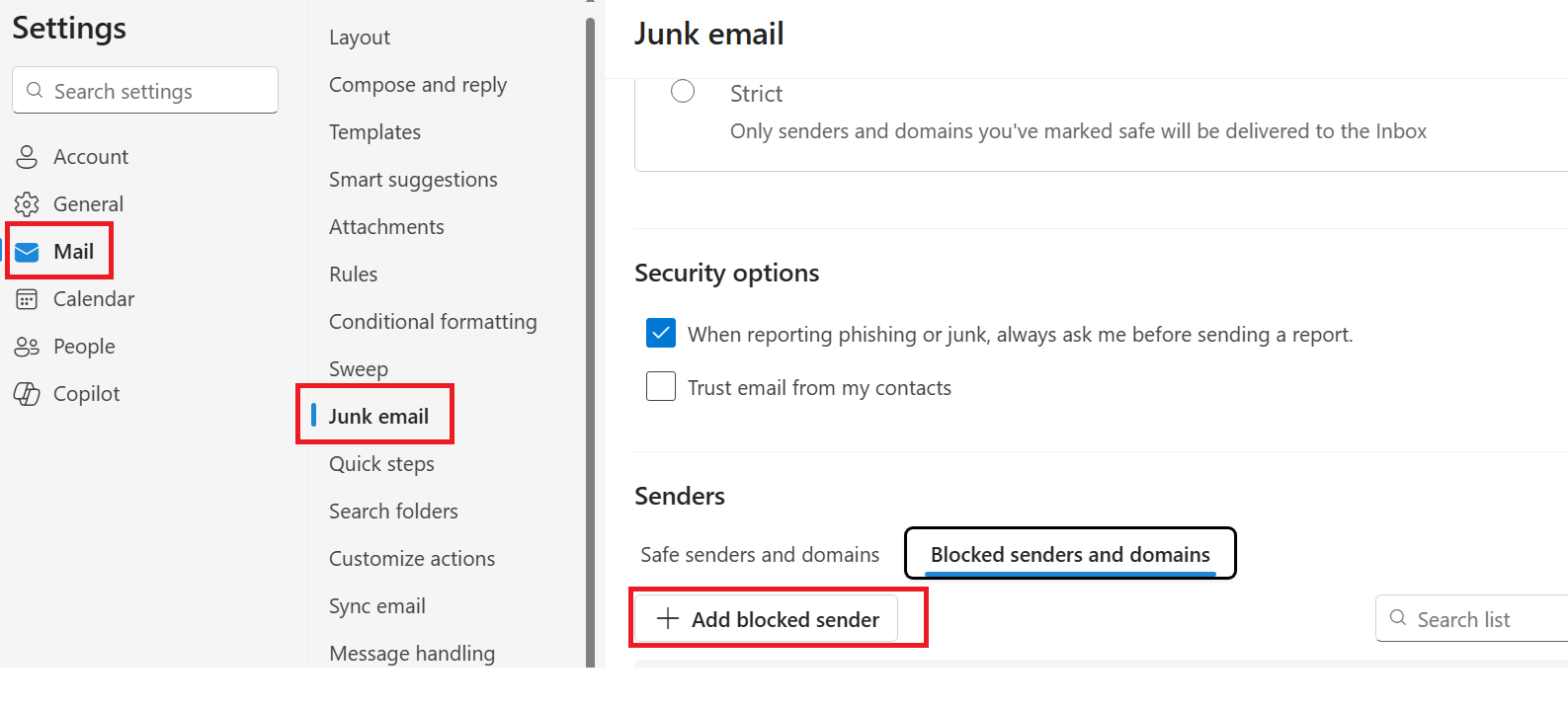Click the magnifier icon in Search settings
Screen dimensions: 1568x711
[x=35, y=91]
